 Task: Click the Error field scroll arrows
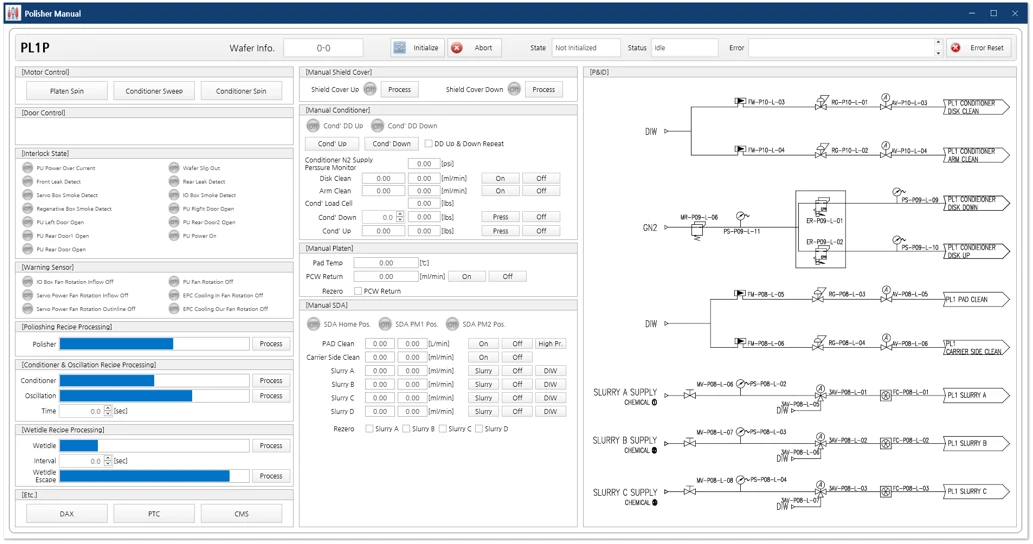[x=938, y=48]
